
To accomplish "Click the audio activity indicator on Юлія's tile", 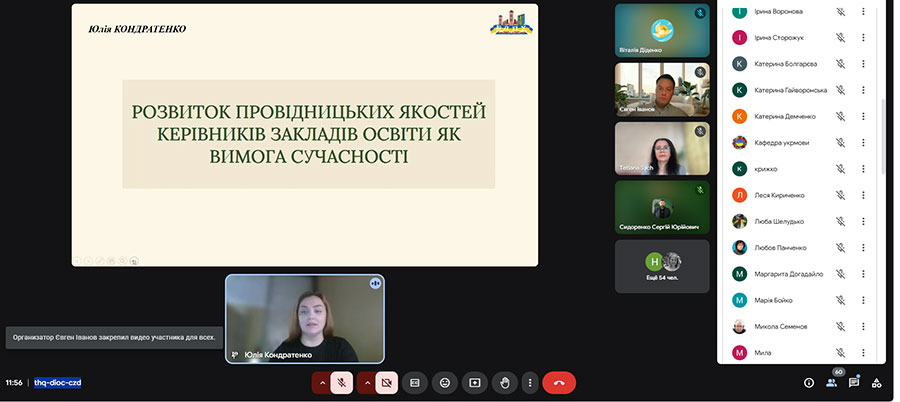I will [x=375, y=283].
